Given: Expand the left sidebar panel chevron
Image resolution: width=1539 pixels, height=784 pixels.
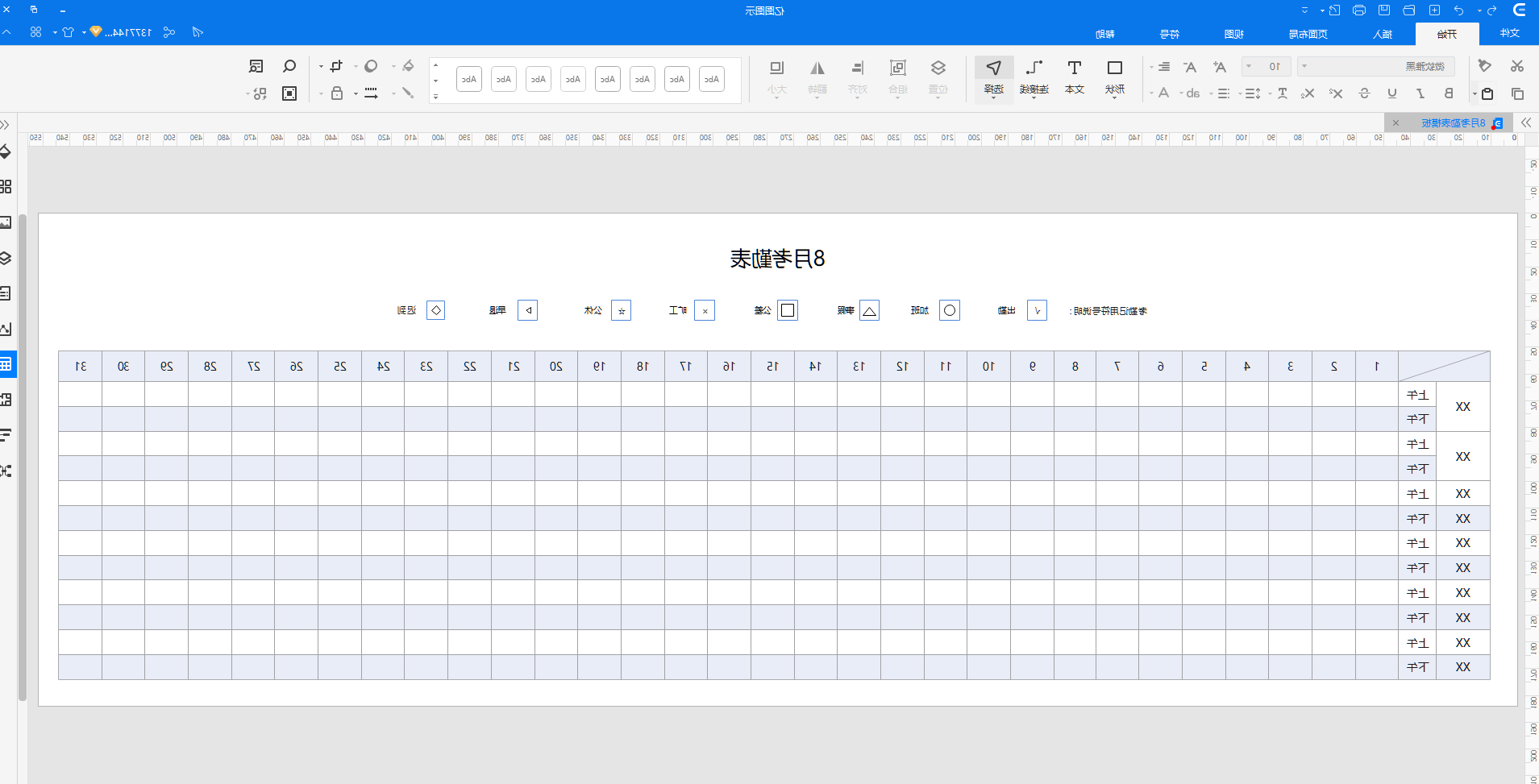Looking at the screenshot, I should [5, 124].
